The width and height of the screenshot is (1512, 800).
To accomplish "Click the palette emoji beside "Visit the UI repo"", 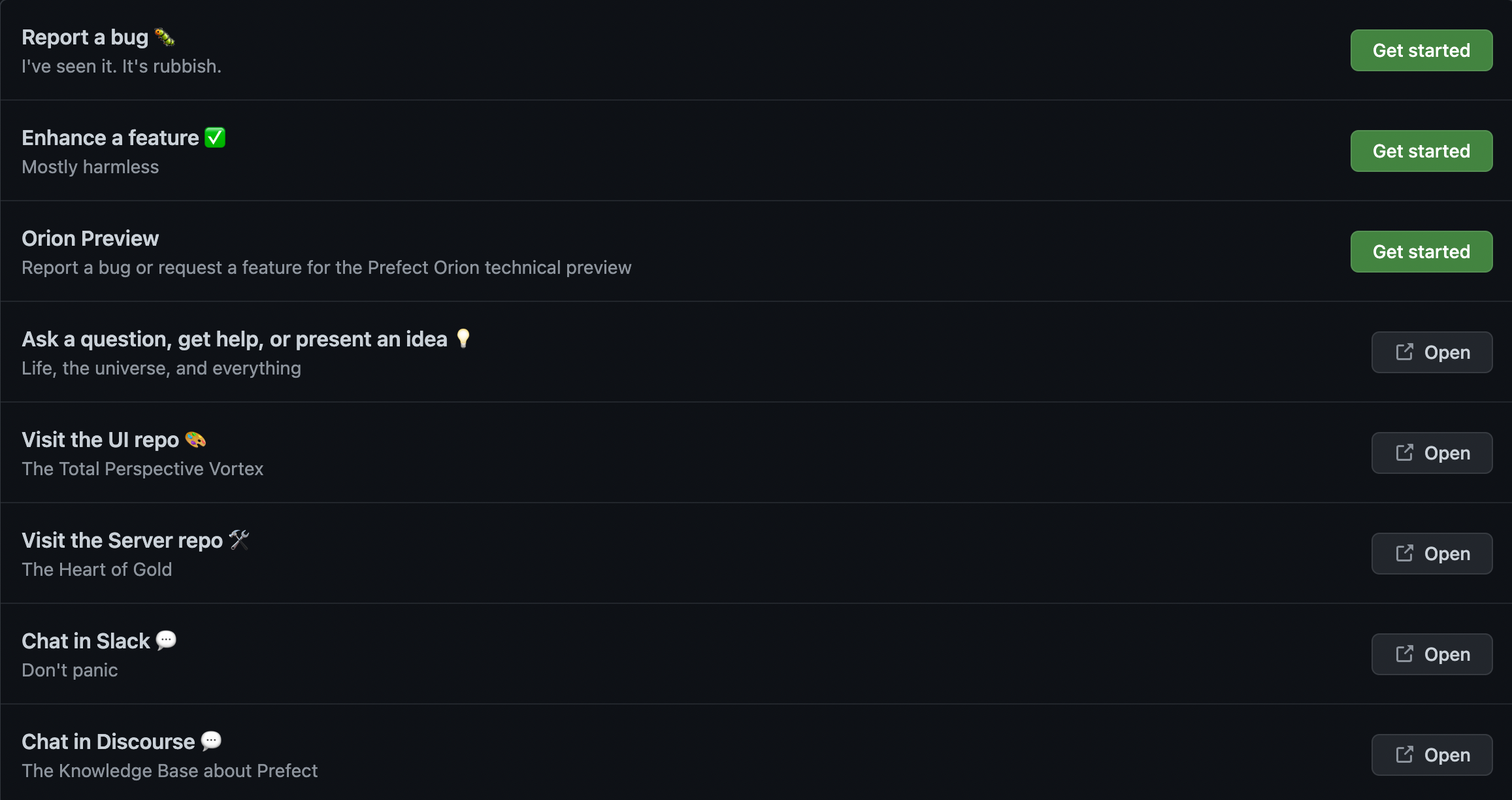I will click(195, 439).
